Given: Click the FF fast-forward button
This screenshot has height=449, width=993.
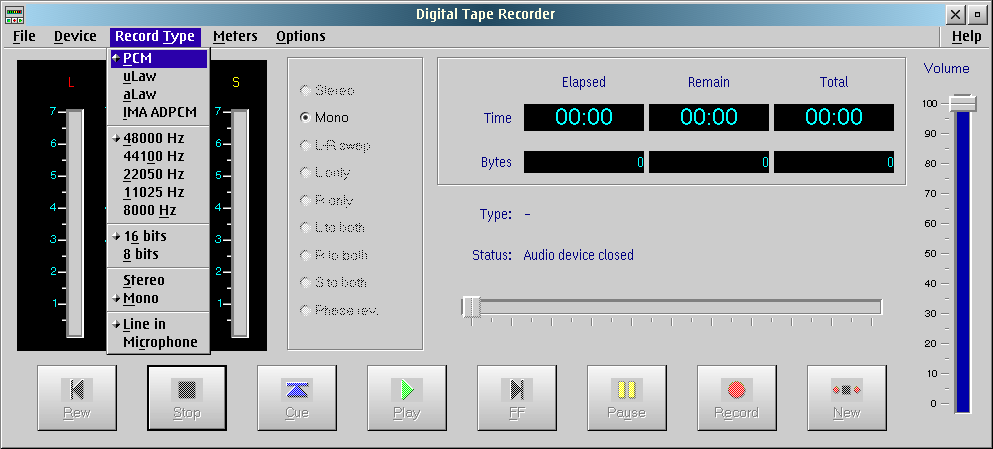Looking at the screenshot, I should pyautogui.click(x=516, y=397).
